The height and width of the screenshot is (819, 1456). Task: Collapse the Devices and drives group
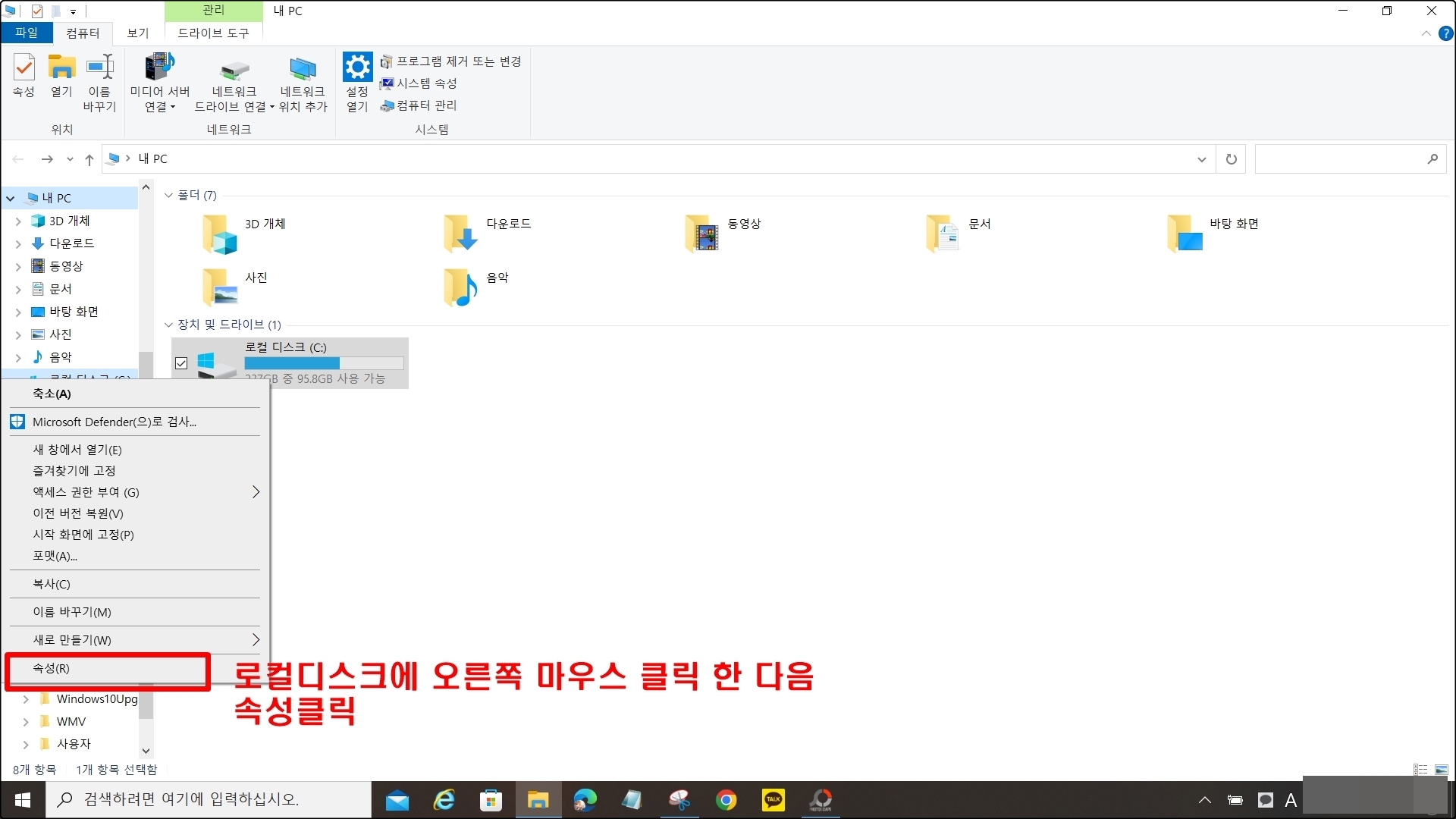click(x=168, y=325)
